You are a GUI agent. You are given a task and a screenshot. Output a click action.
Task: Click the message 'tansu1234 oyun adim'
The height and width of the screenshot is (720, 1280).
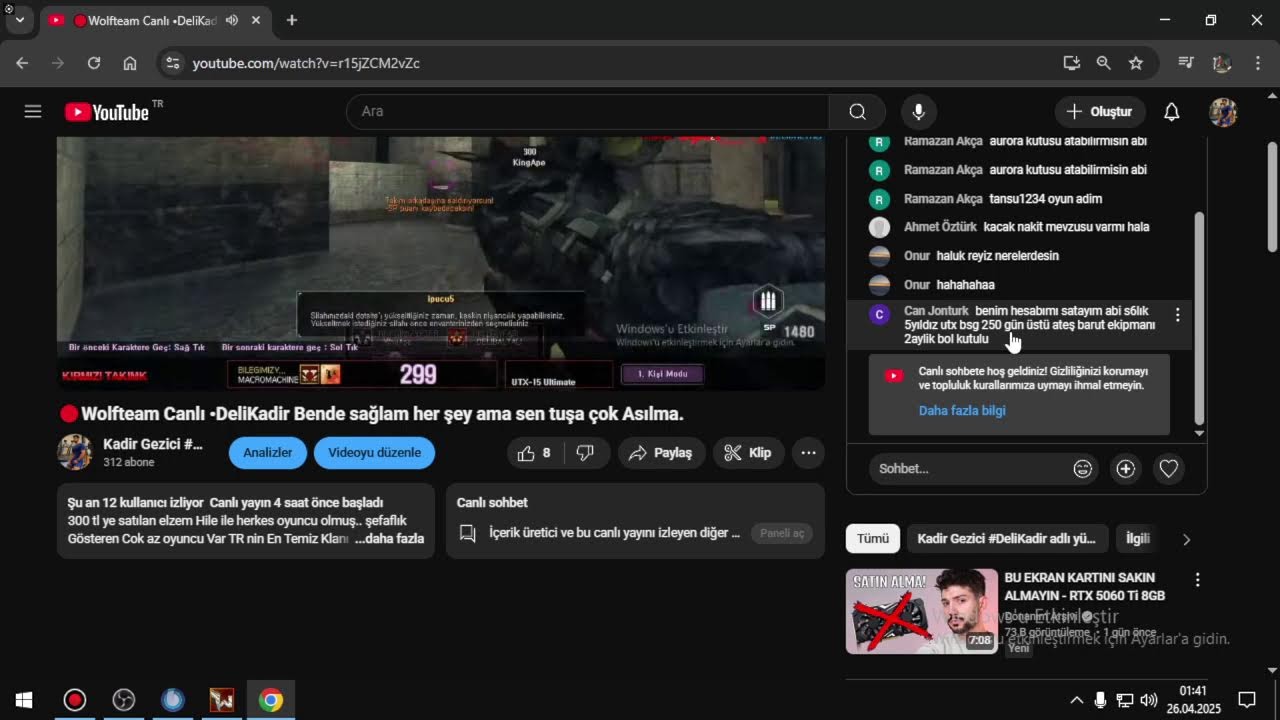pyautogui.click(x=1046, y=199)
